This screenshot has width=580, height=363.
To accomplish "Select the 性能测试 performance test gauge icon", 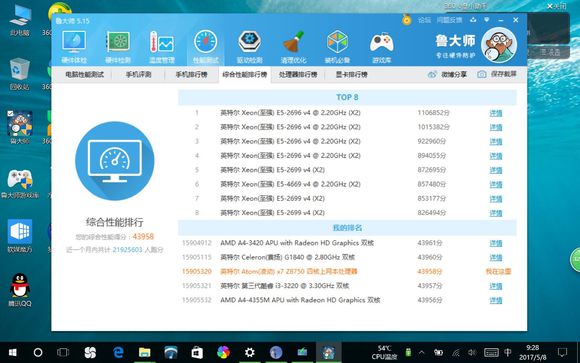I will coord(206,42).
